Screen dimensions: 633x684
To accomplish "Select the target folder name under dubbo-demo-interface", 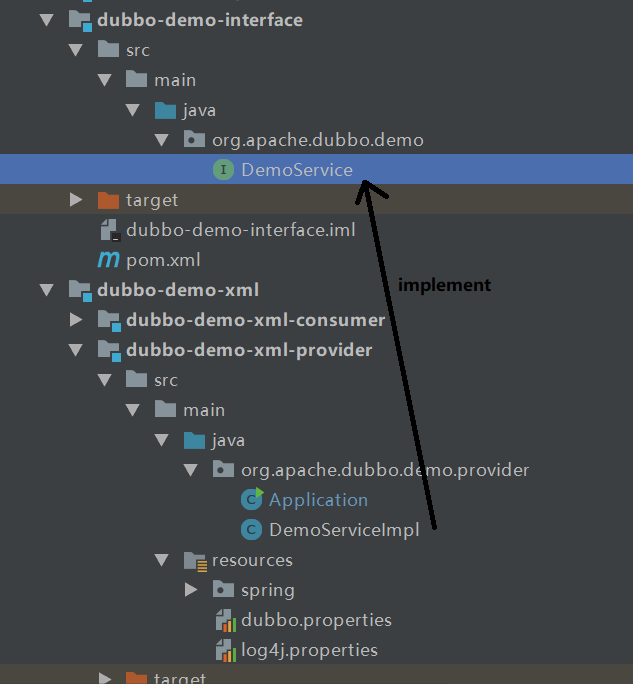I will click(x=152, y=201).
